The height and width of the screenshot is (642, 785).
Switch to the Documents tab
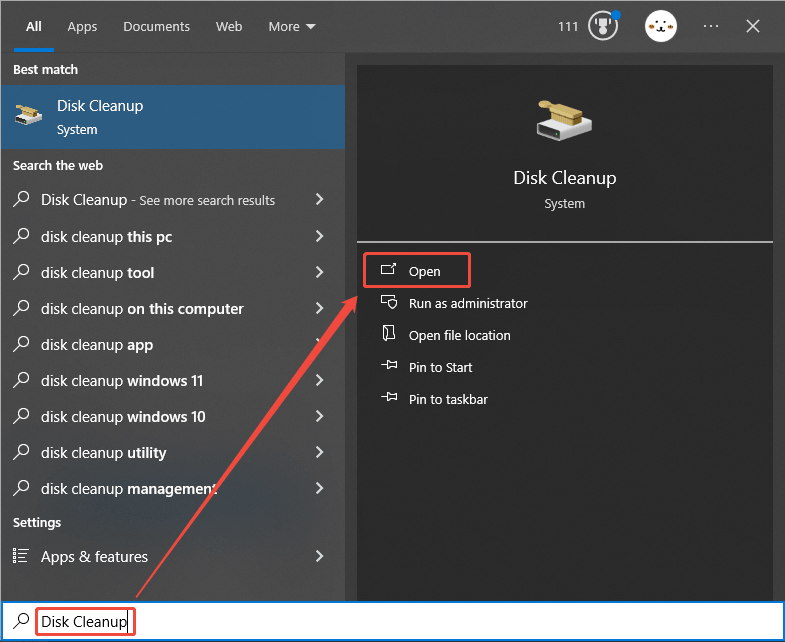tap(156, 27)
